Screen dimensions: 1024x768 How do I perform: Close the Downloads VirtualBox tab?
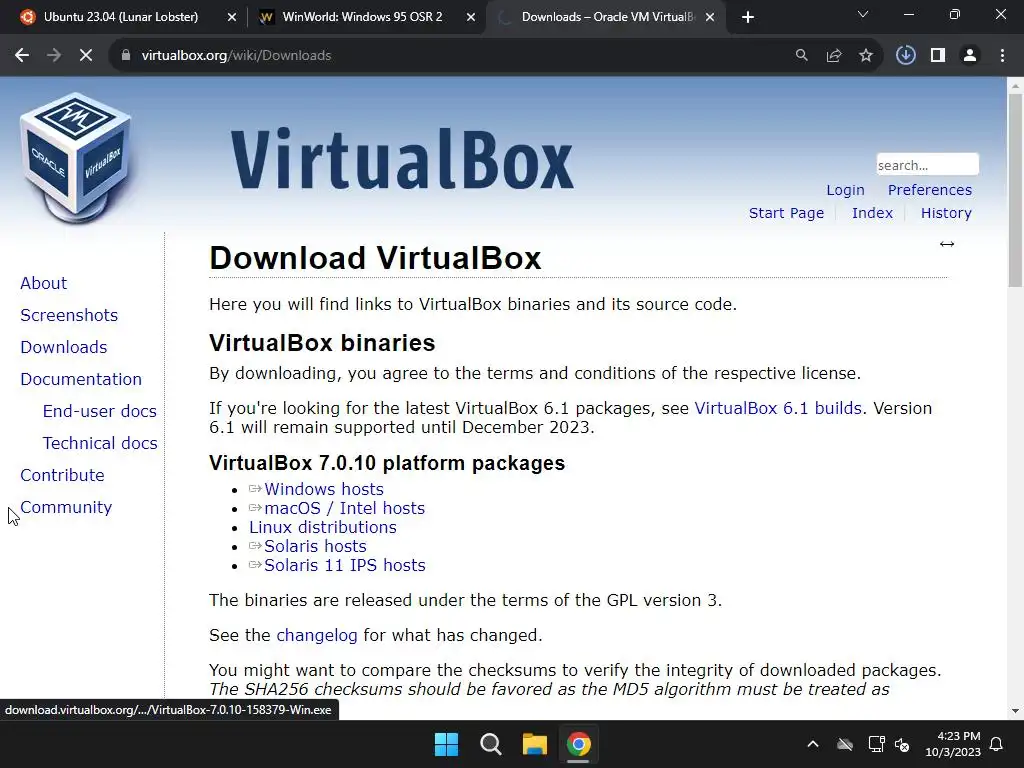(710, 17)
